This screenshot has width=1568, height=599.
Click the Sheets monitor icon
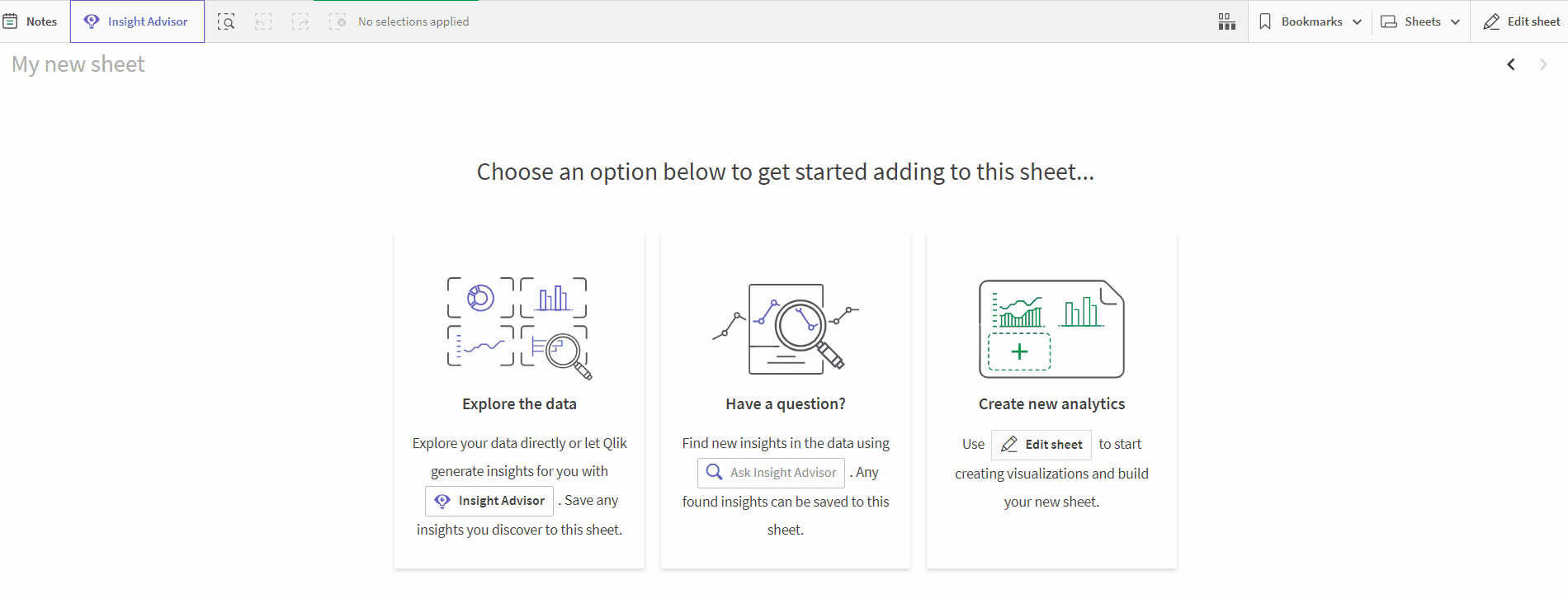click(1389, 21)
